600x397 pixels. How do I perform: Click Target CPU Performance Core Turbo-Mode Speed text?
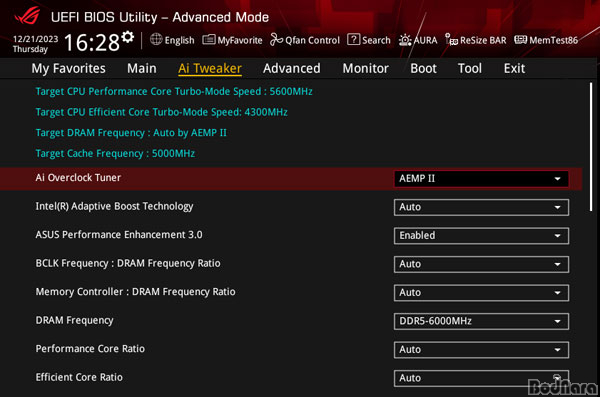click(174, 91)
